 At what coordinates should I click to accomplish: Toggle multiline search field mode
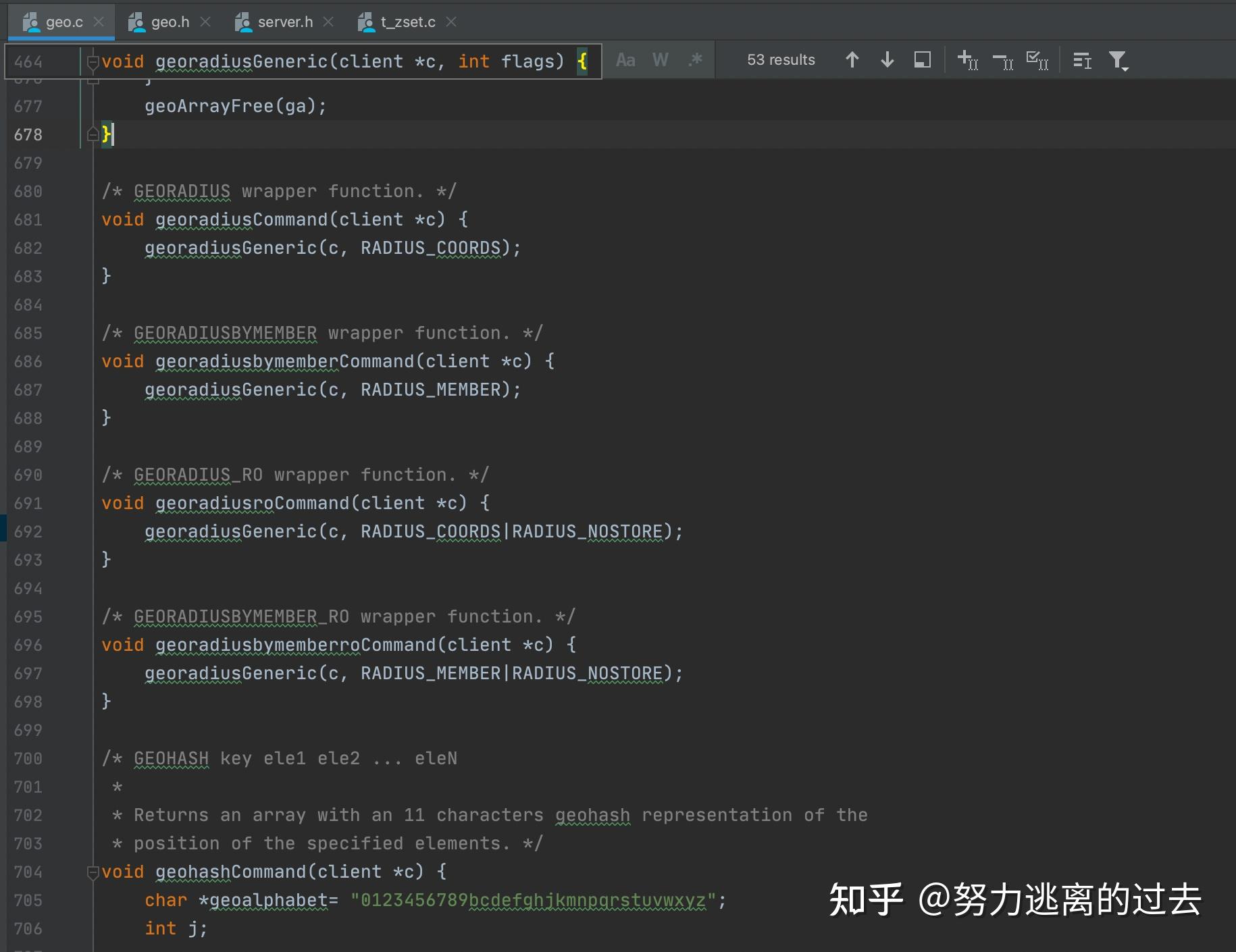(x=1081, y=60)
